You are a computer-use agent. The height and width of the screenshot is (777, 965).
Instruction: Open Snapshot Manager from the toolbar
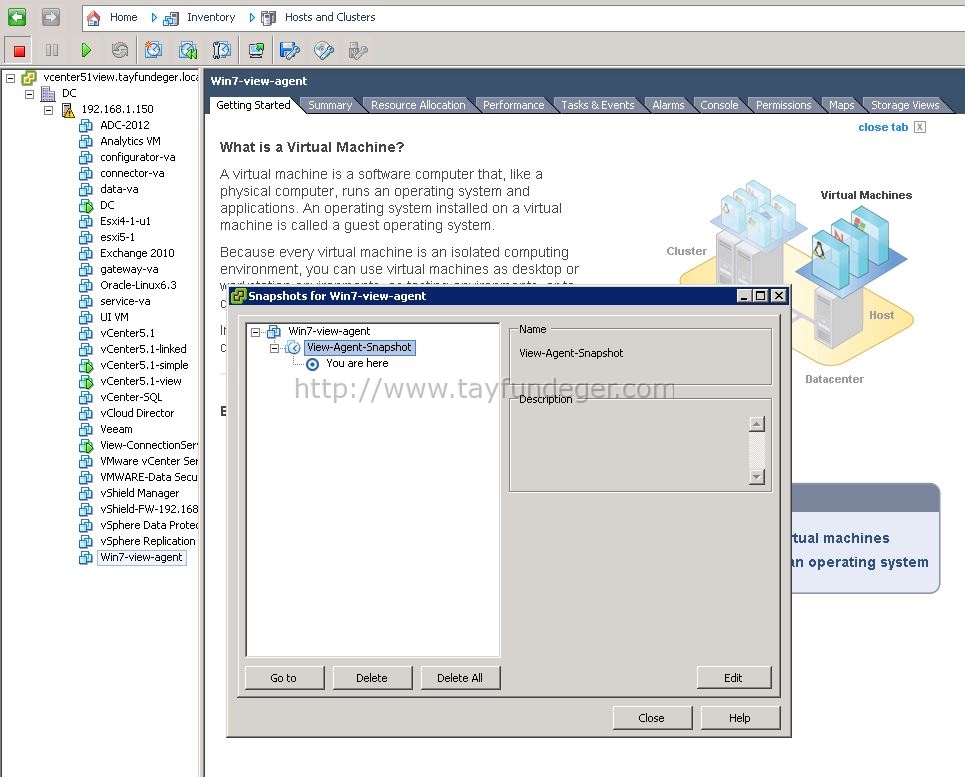click(222, 50)
